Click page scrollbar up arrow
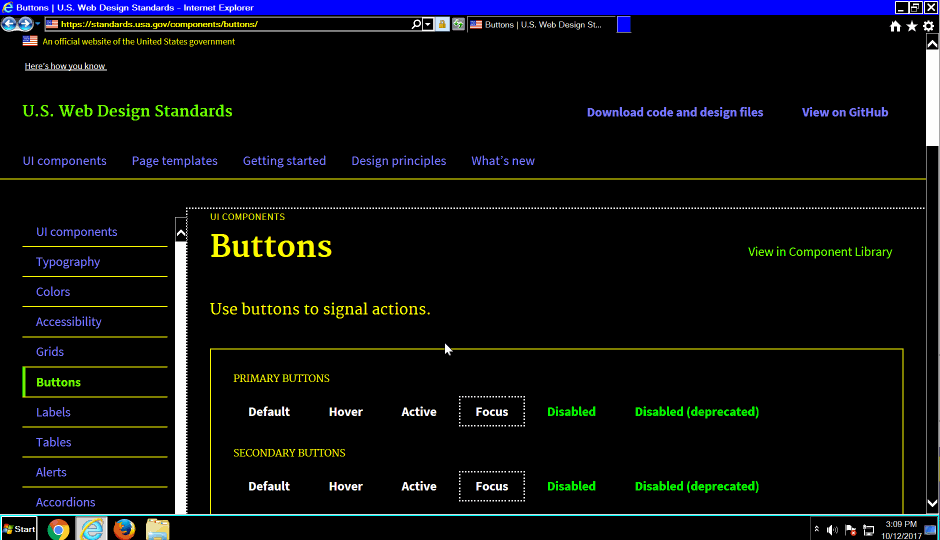940x540 pixels. click(x=932, y=44)
